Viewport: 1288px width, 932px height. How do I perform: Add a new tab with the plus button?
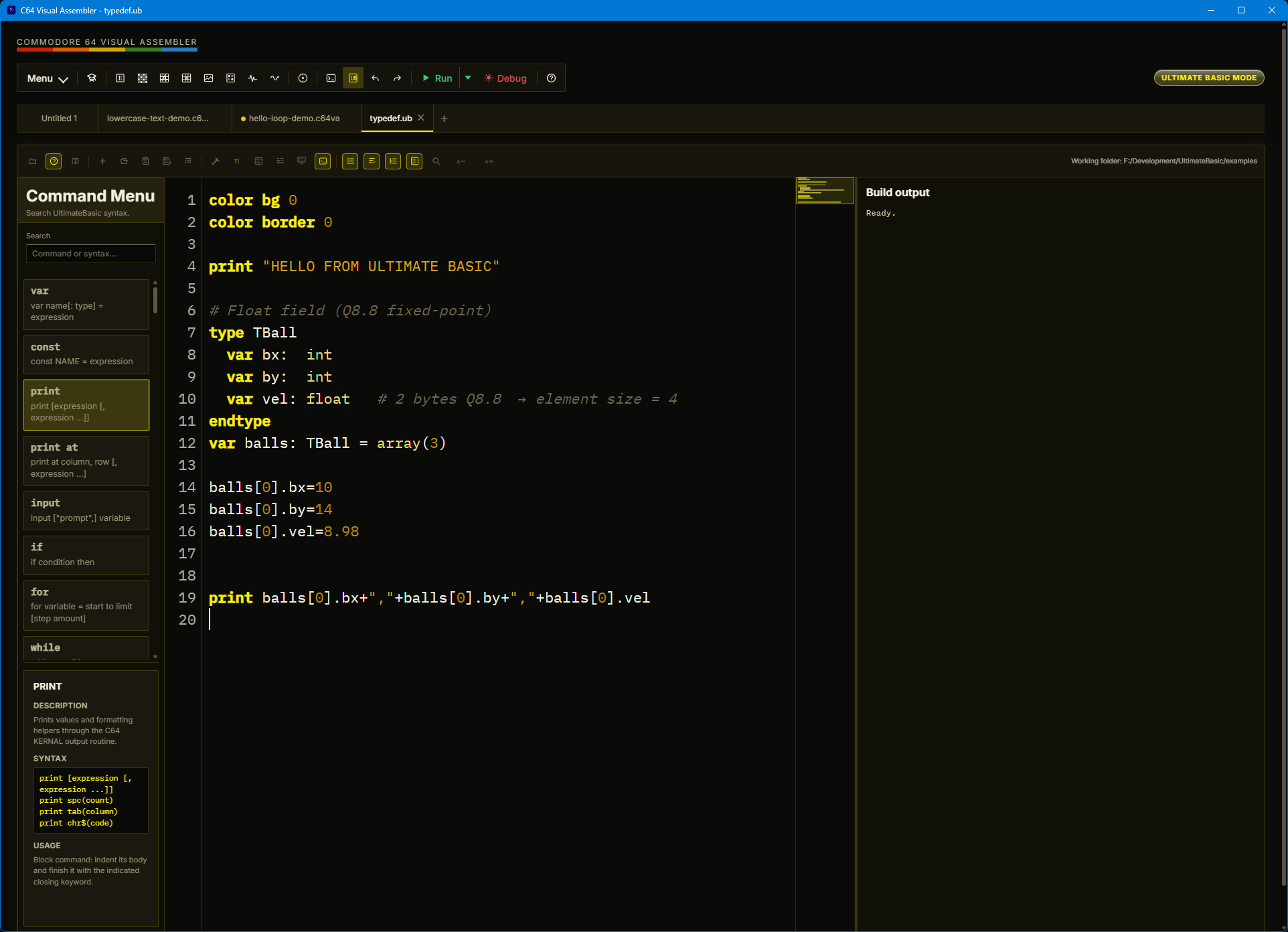coord(444,119)
